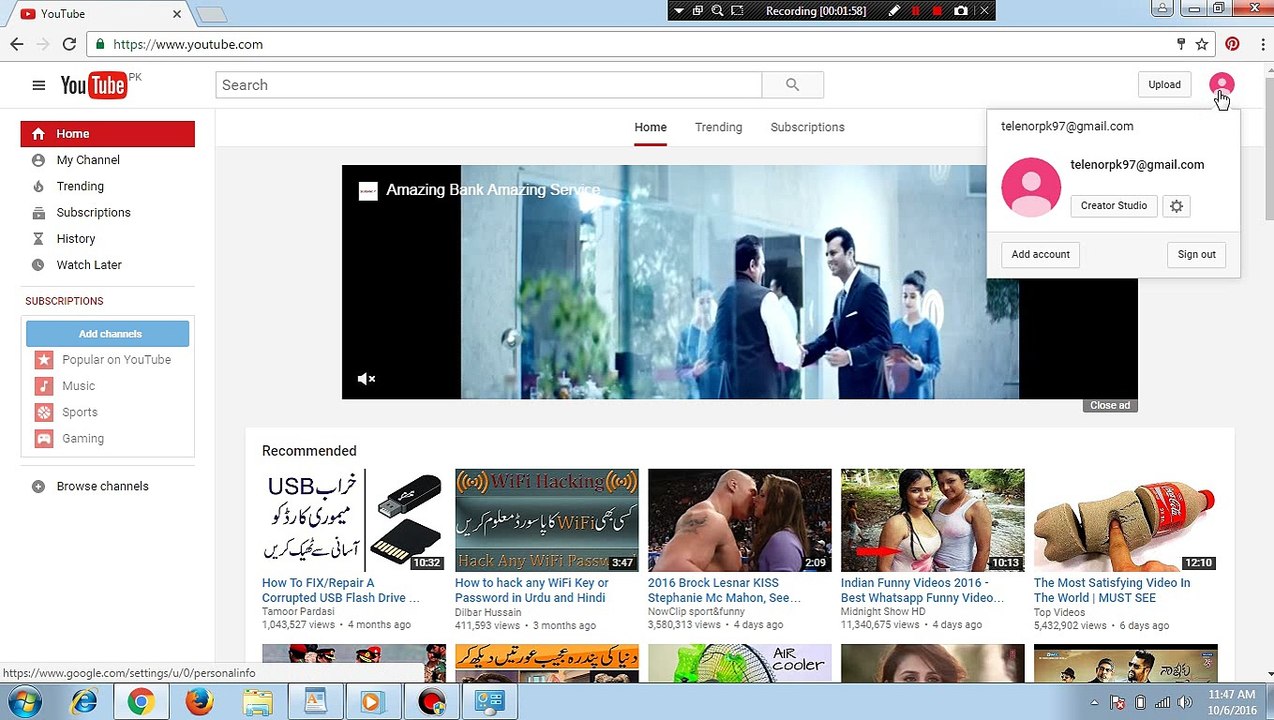1274x720 pixels.
Task: Click the search magnifier button
Action: pyautogui.click(x=792, y=85)
